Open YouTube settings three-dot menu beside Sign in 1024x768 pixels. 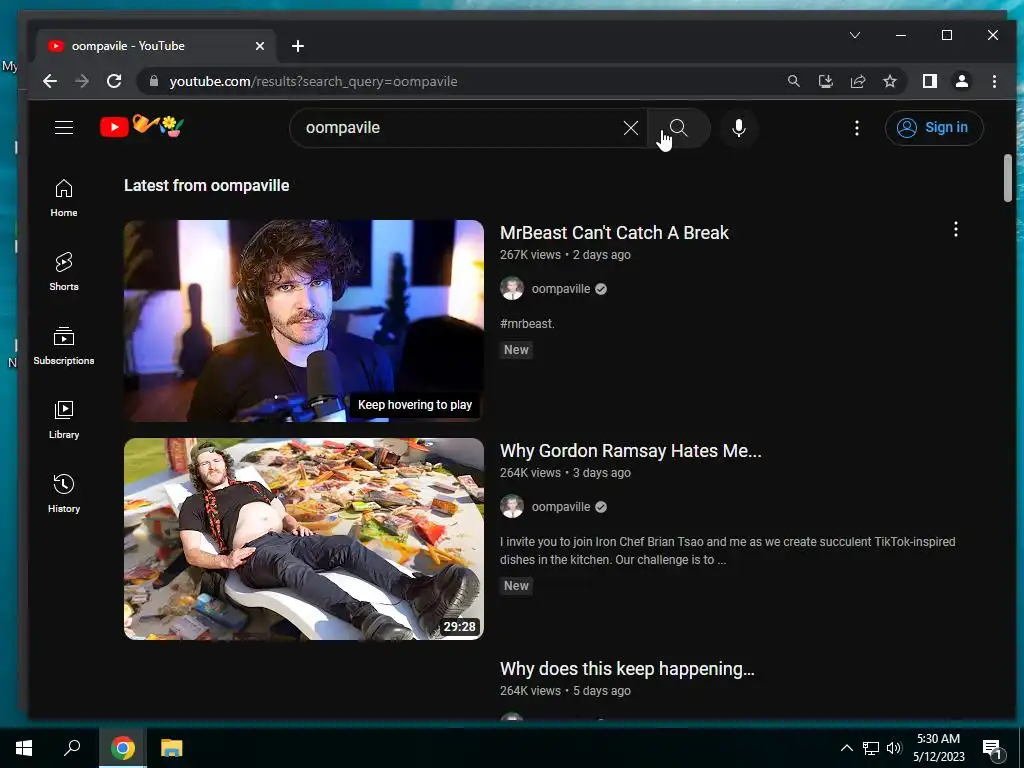pos(857,128)
